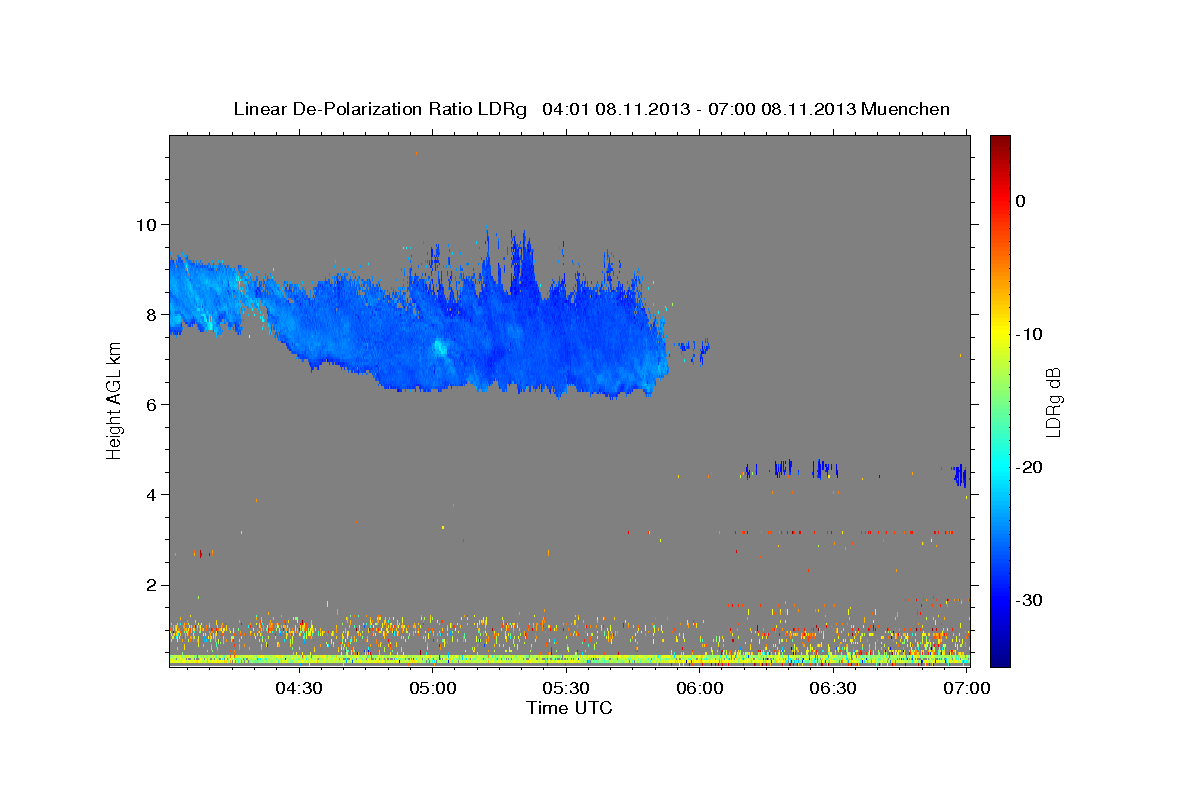
Task: Click the colorbar value '-20'
Action: pos(1029,467)
